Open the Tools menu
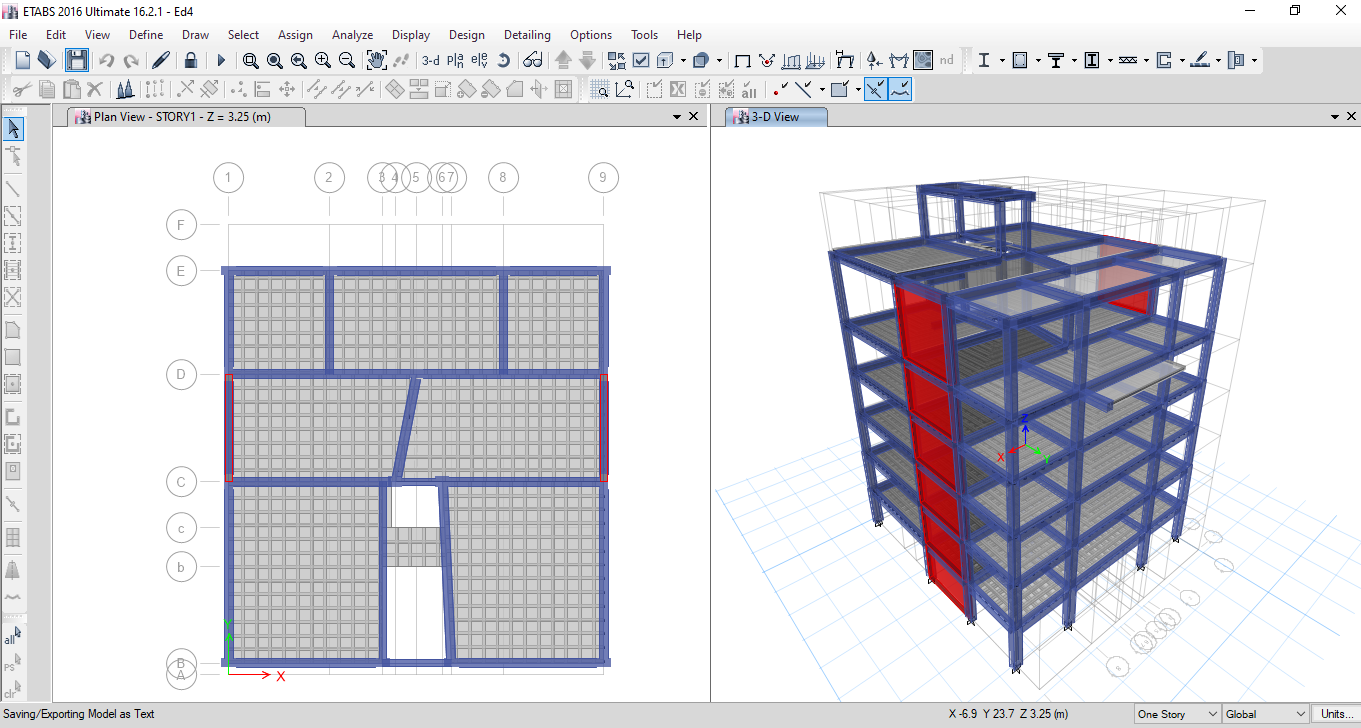Viewport: 1361px width, 728px height. (645, 34)
